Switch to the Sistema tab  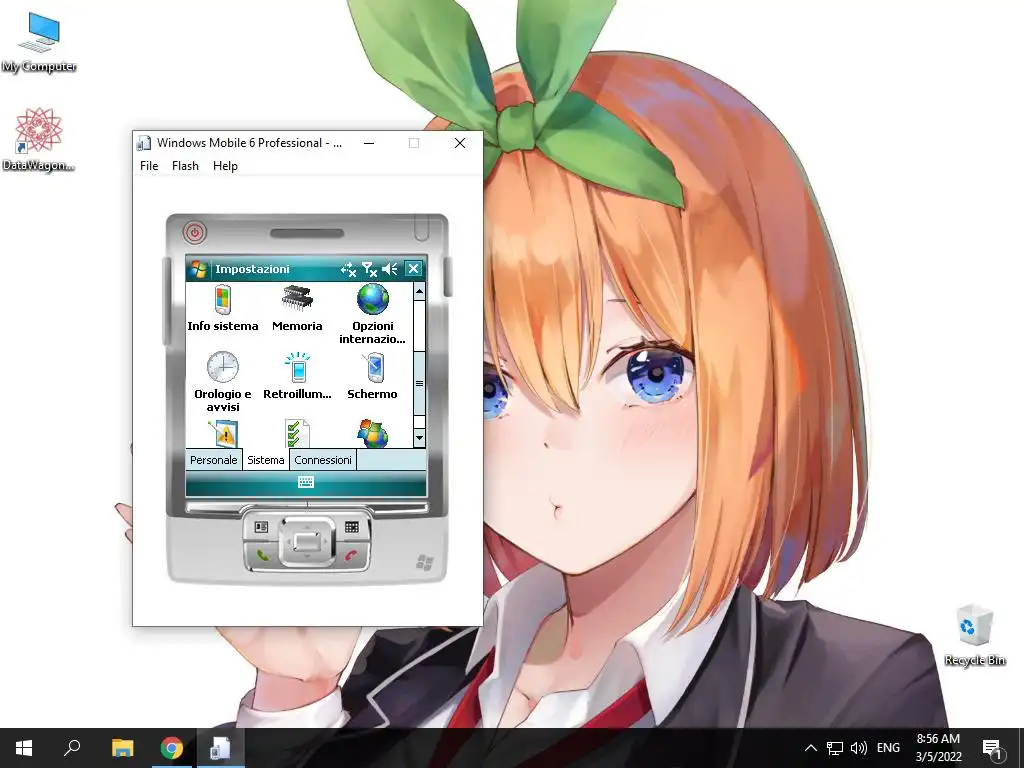coord(266,460)
